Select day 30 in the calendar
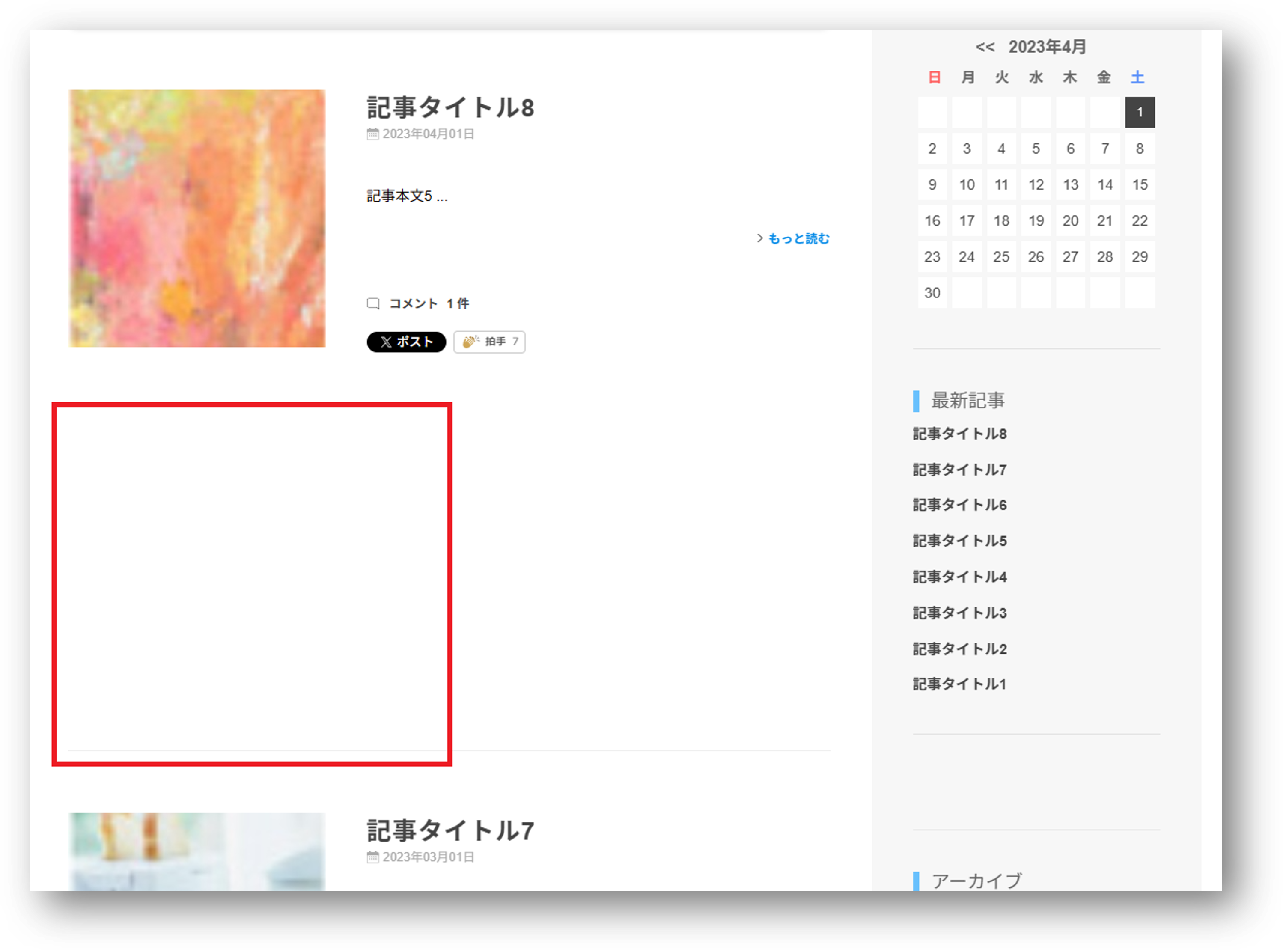 coord(932,293)
